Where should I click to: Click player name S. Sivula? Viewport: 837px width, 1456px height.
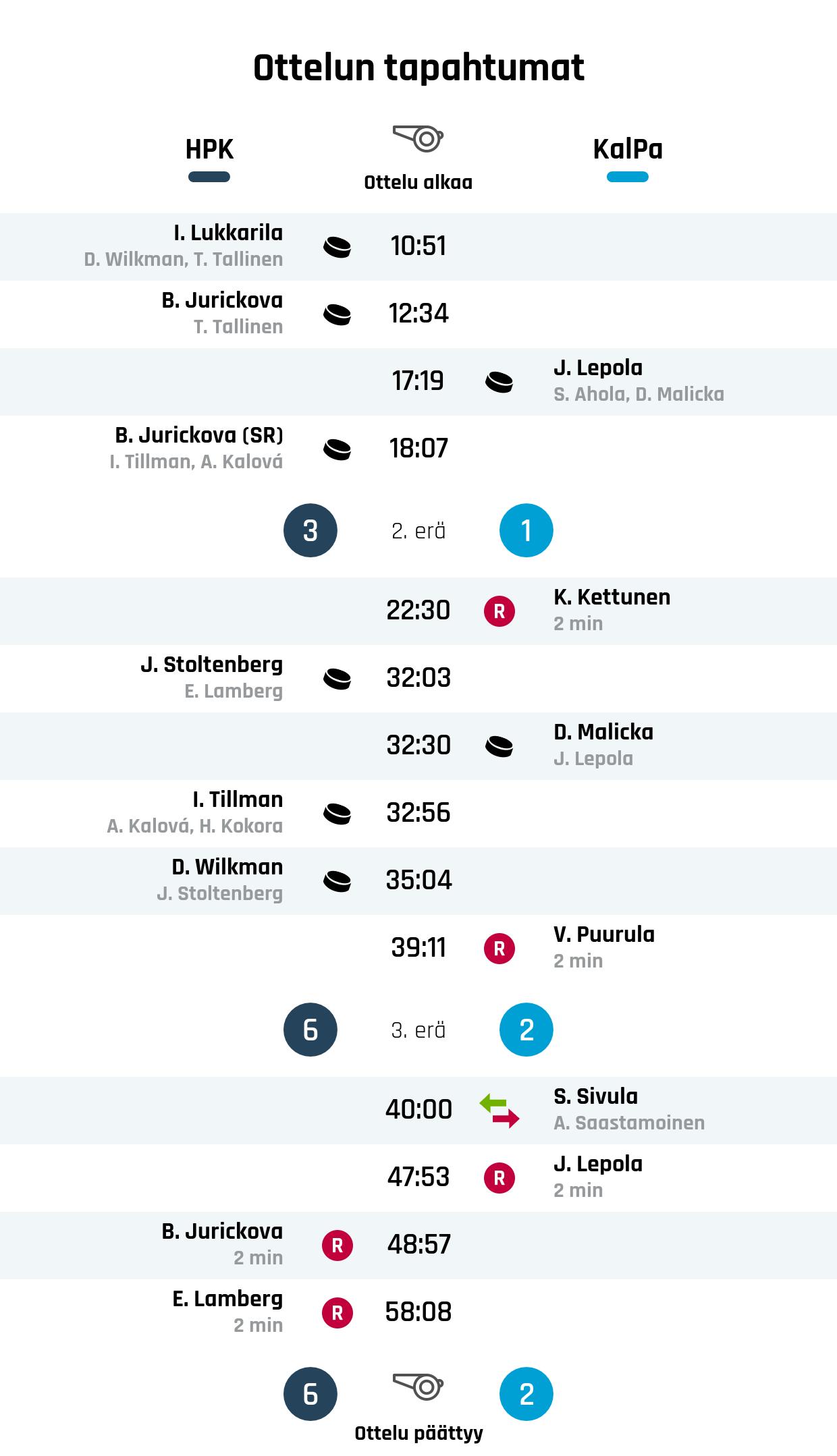595,1096
